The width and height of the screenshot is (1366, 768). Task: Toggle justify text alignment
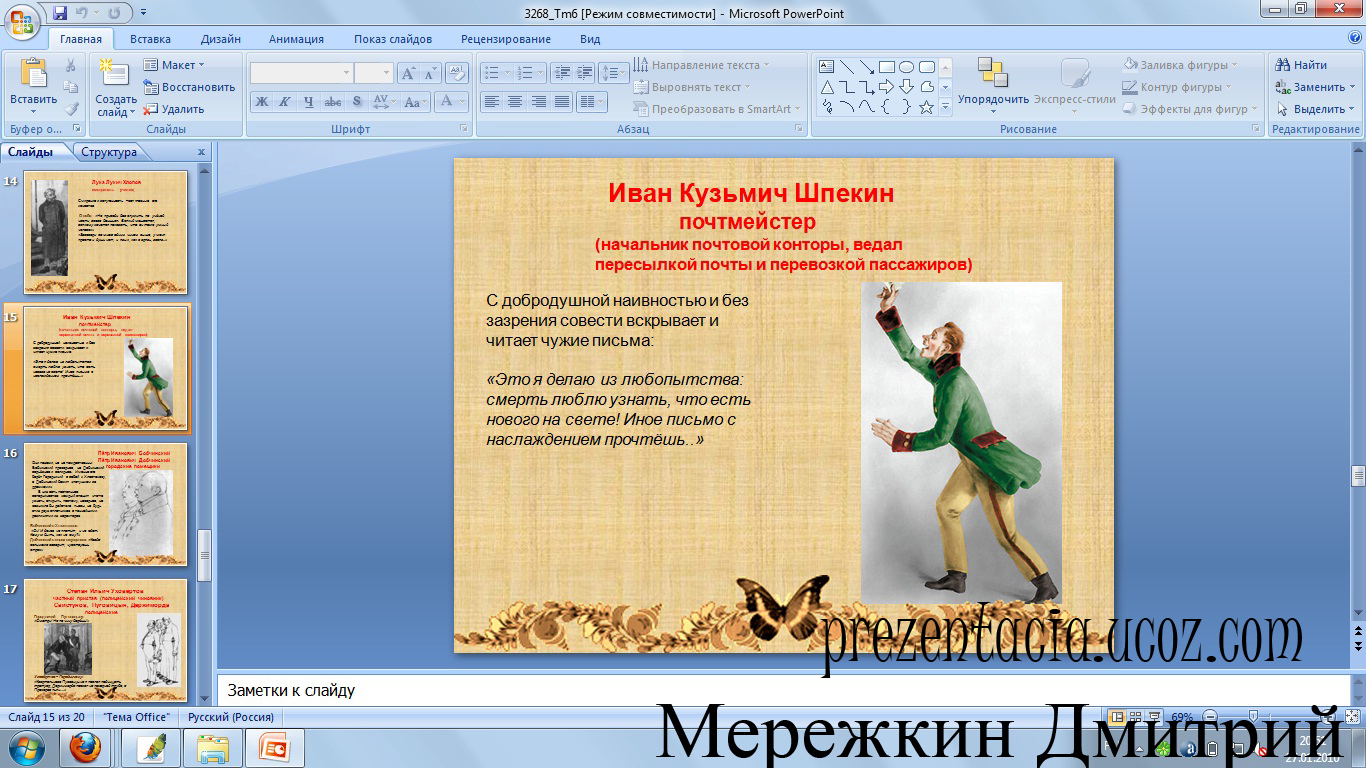562,101
